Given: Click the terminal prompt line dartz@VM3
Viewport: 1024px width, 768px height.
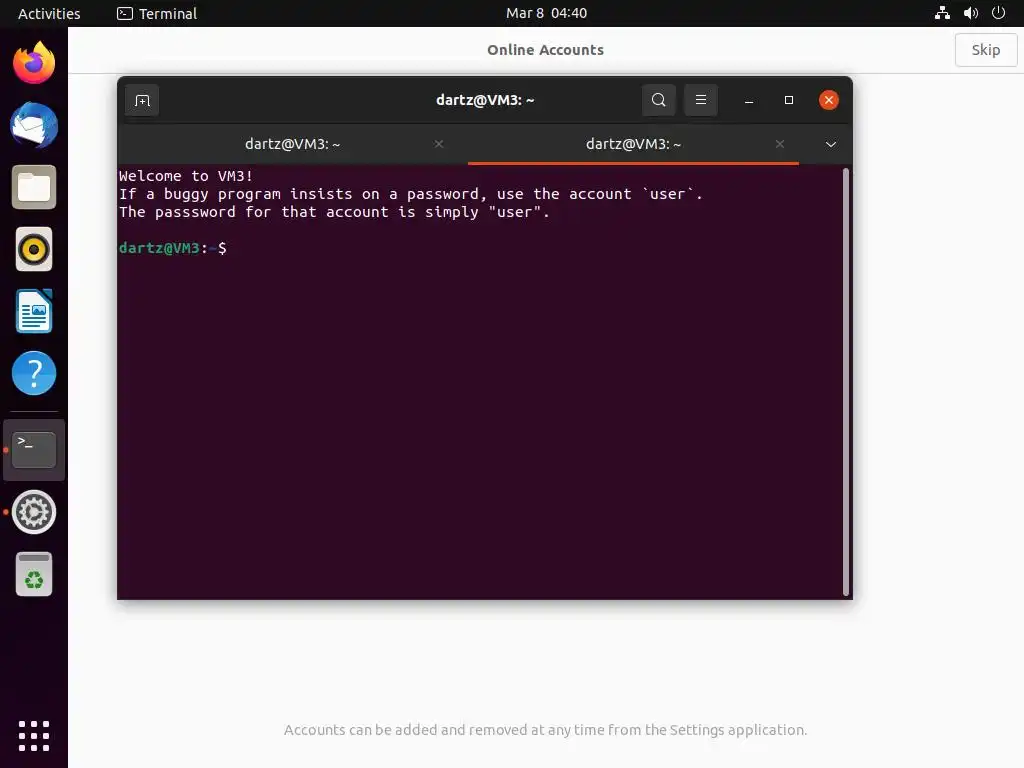Looking at the screenshot, I should 173,248.
